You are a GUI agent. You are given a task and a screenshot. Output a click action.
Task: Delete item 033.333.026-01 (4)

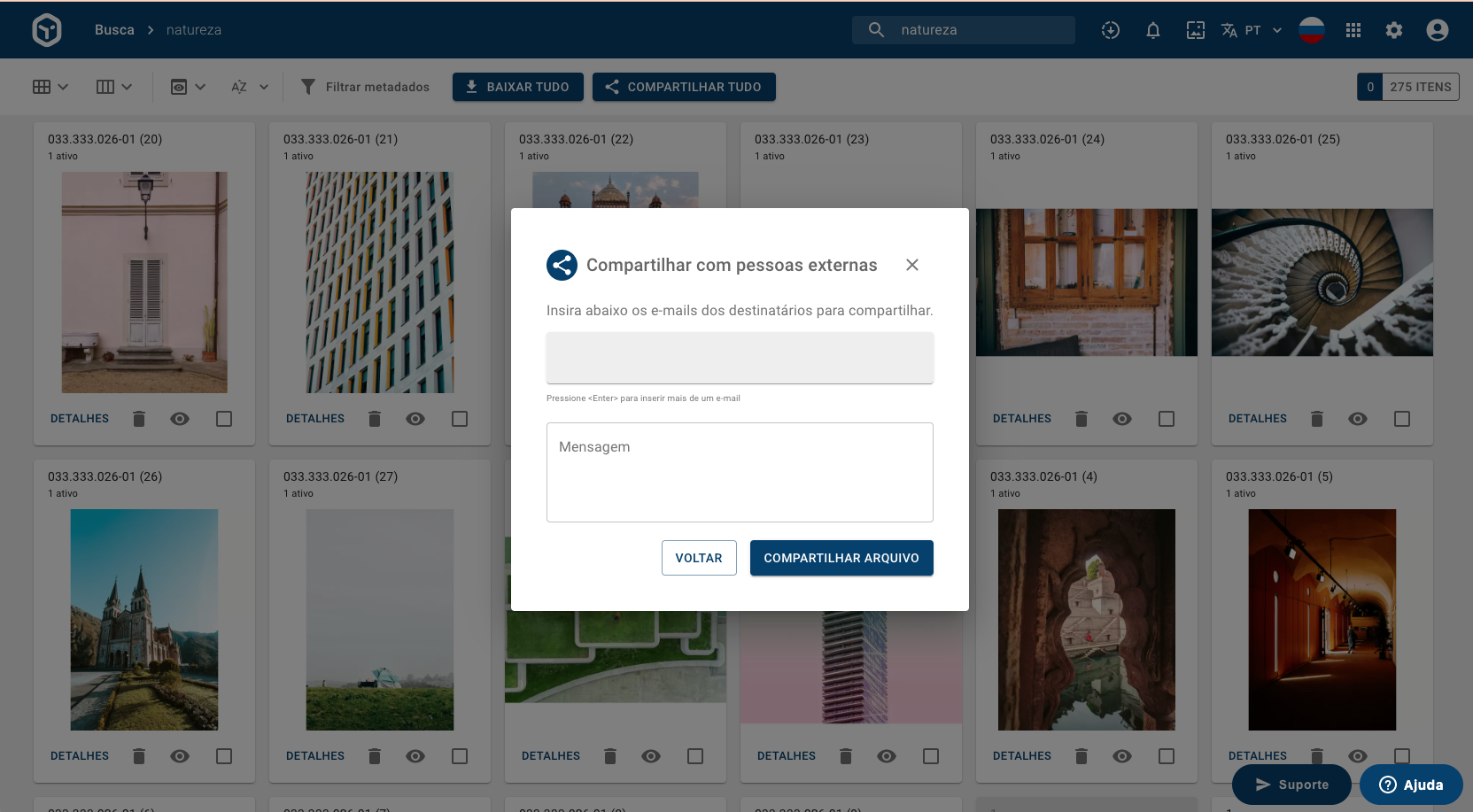tap(1081, 756)
